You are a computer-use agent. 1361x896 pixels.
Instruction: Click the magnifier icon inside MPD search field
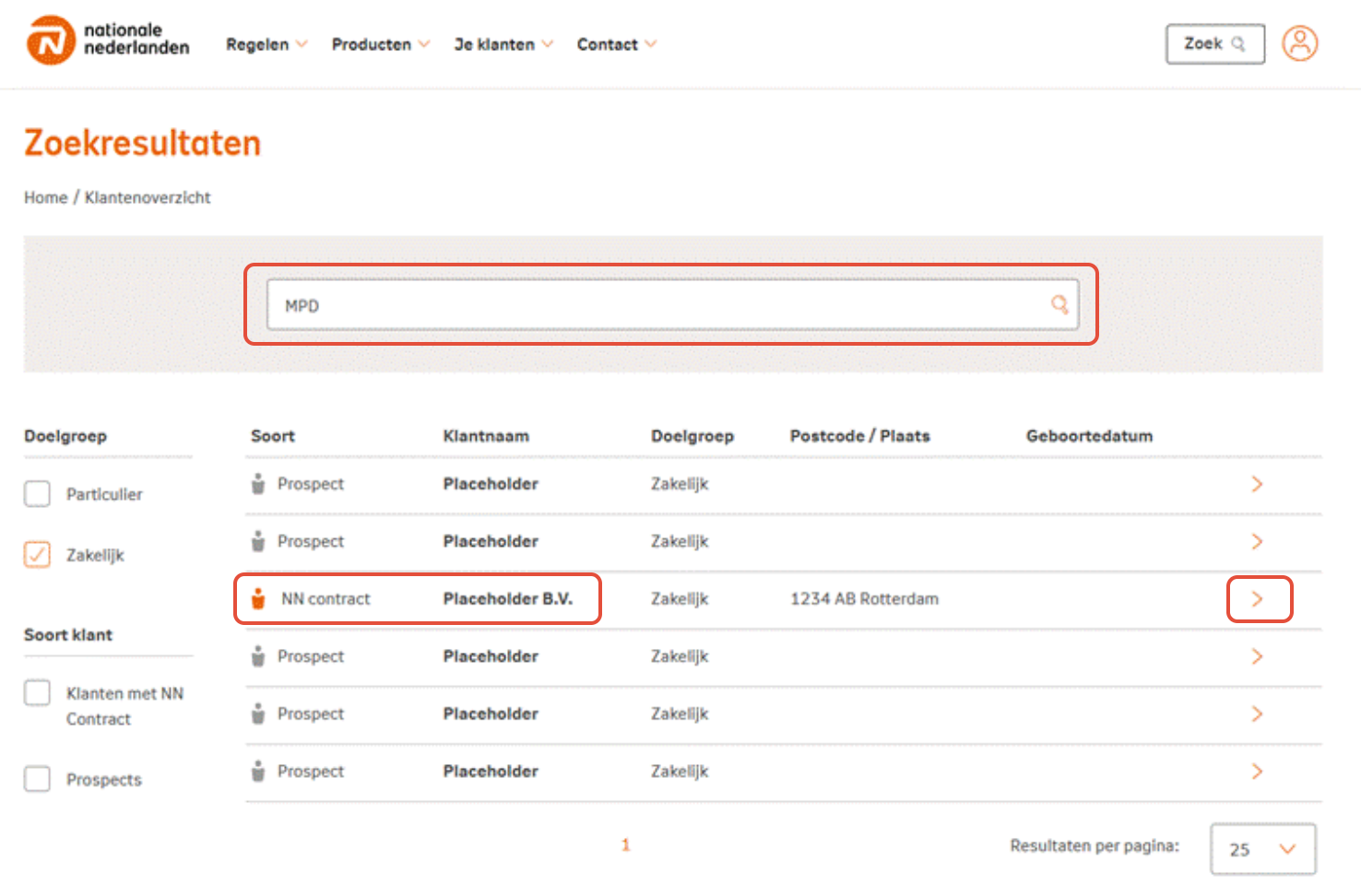click(x=1059, y=304)
